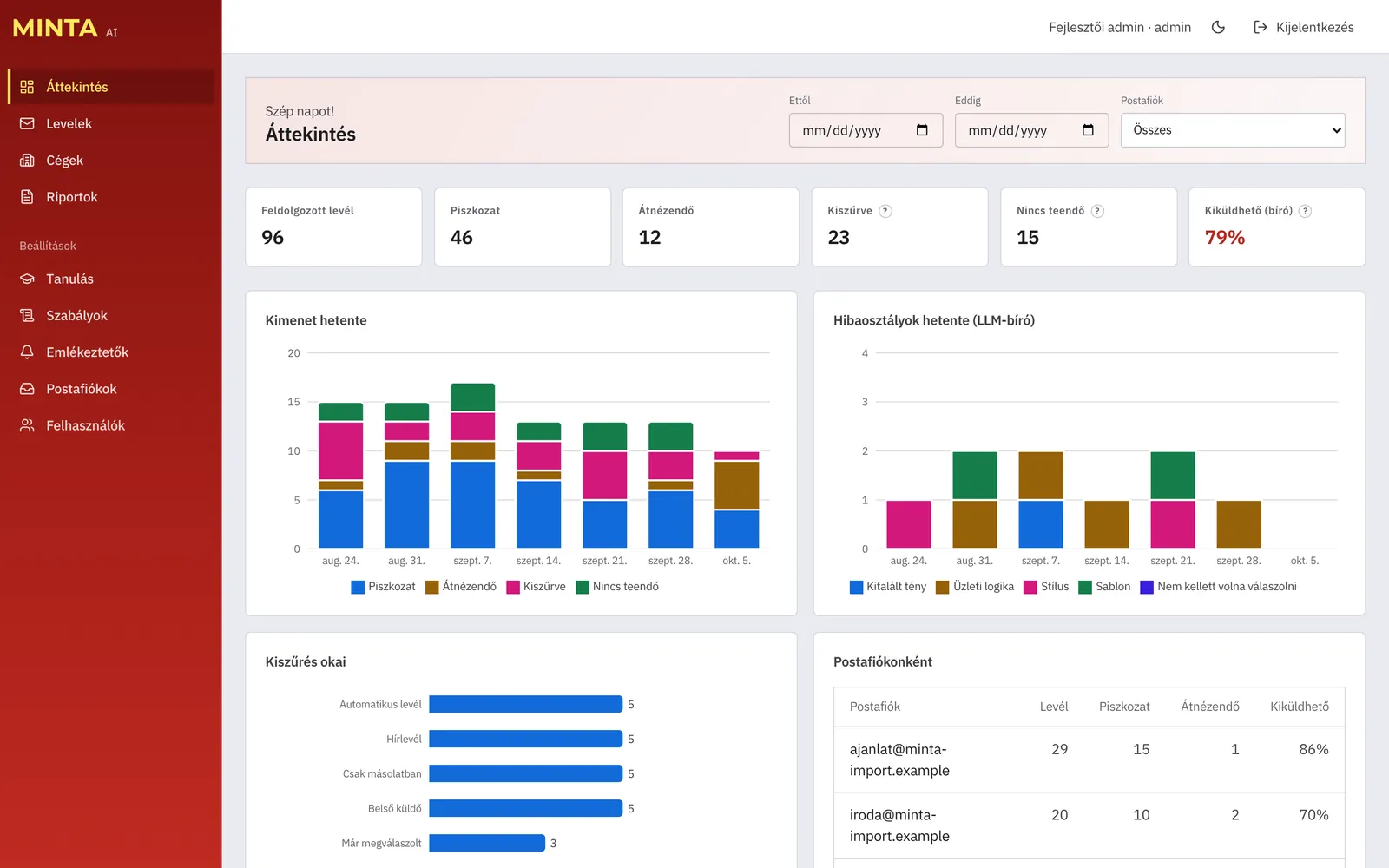
Task: Click the Eddig date input field
Action: (x=1031, y=130)
